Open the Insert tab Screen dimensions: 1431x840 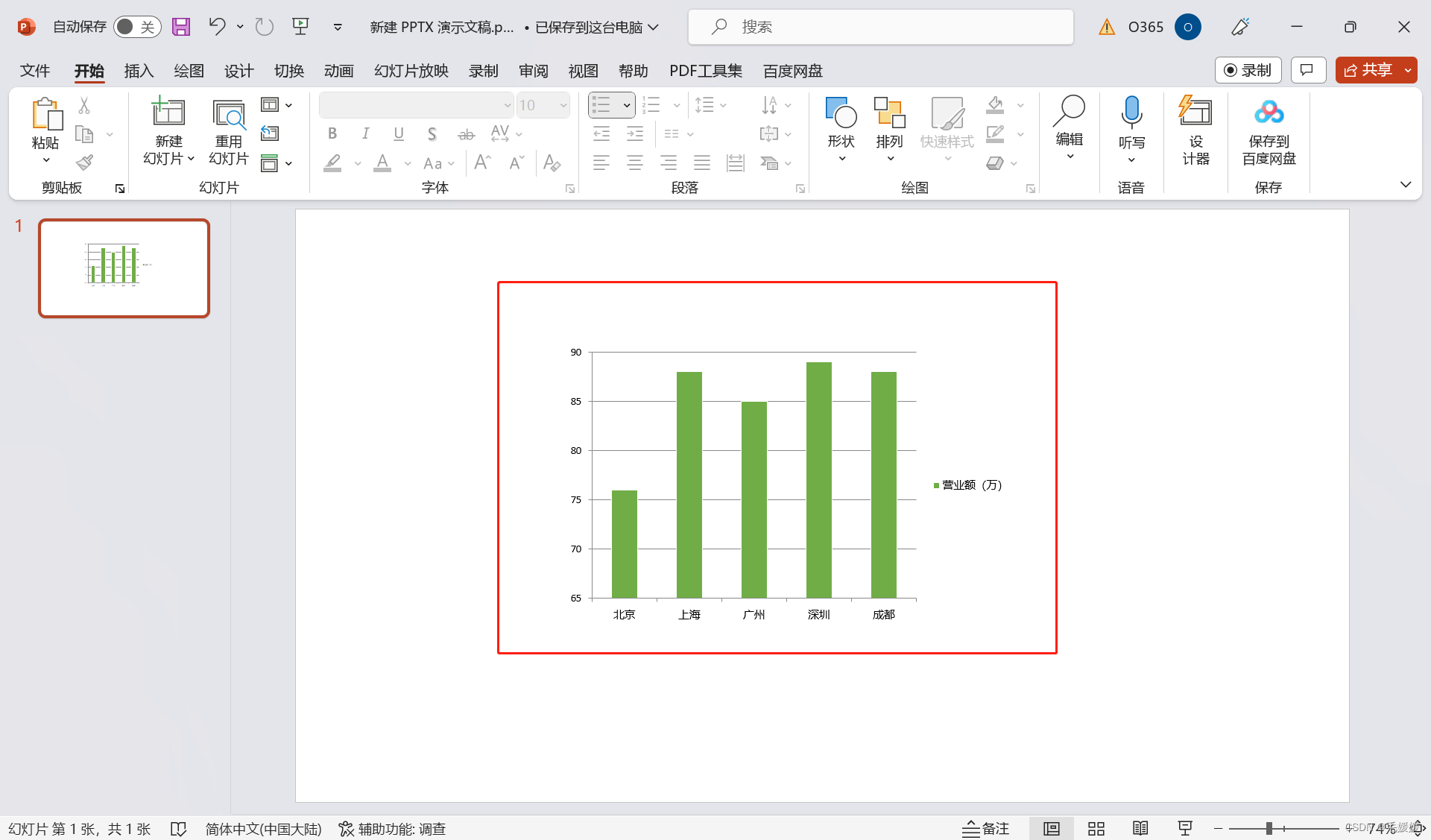[x=139, y=71]
